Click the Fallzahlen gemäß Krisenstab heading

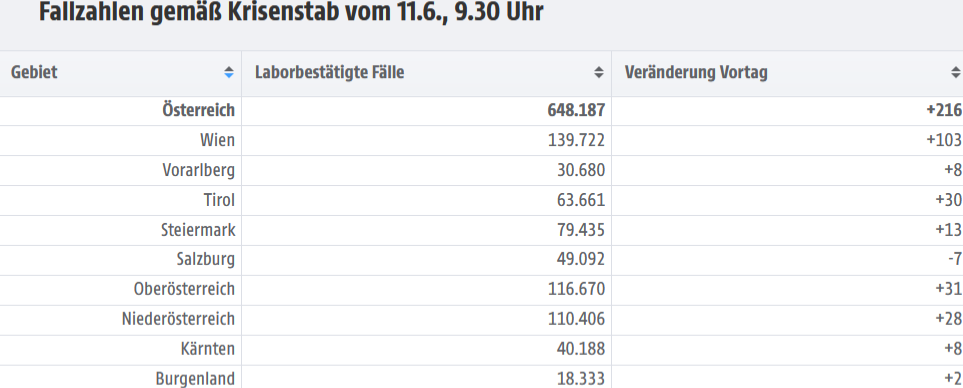[x=291, y=12]
